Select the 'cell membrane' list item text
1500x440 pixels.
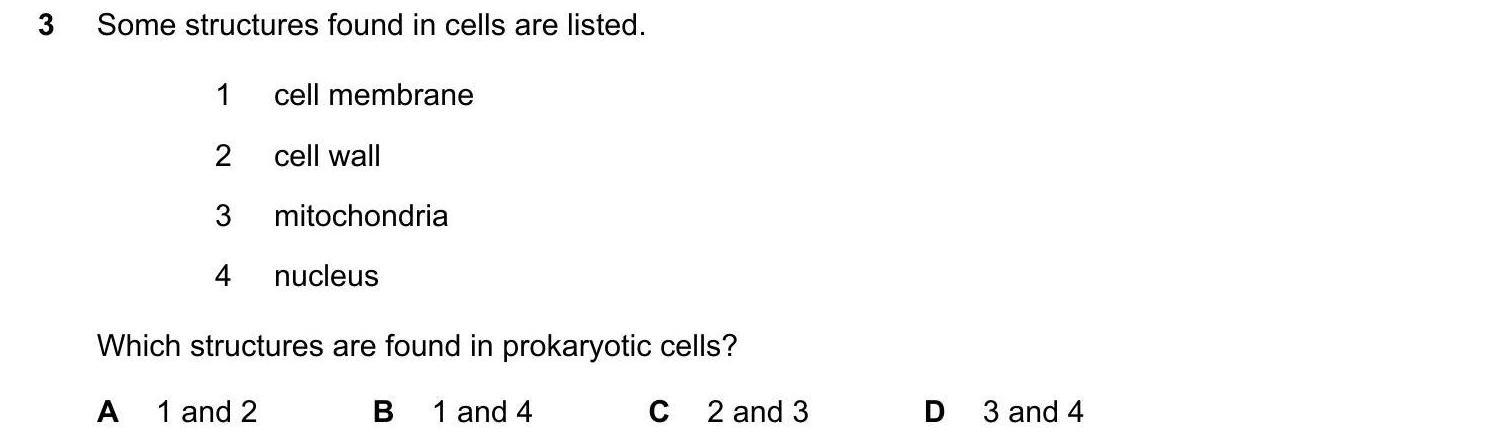coord(373,96)
